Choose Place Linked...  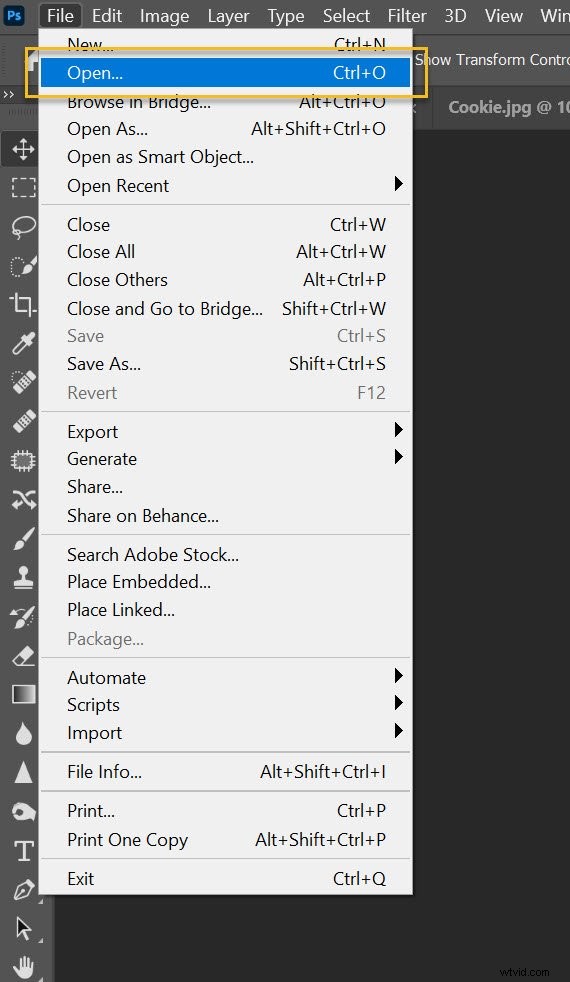coord(225,610)
